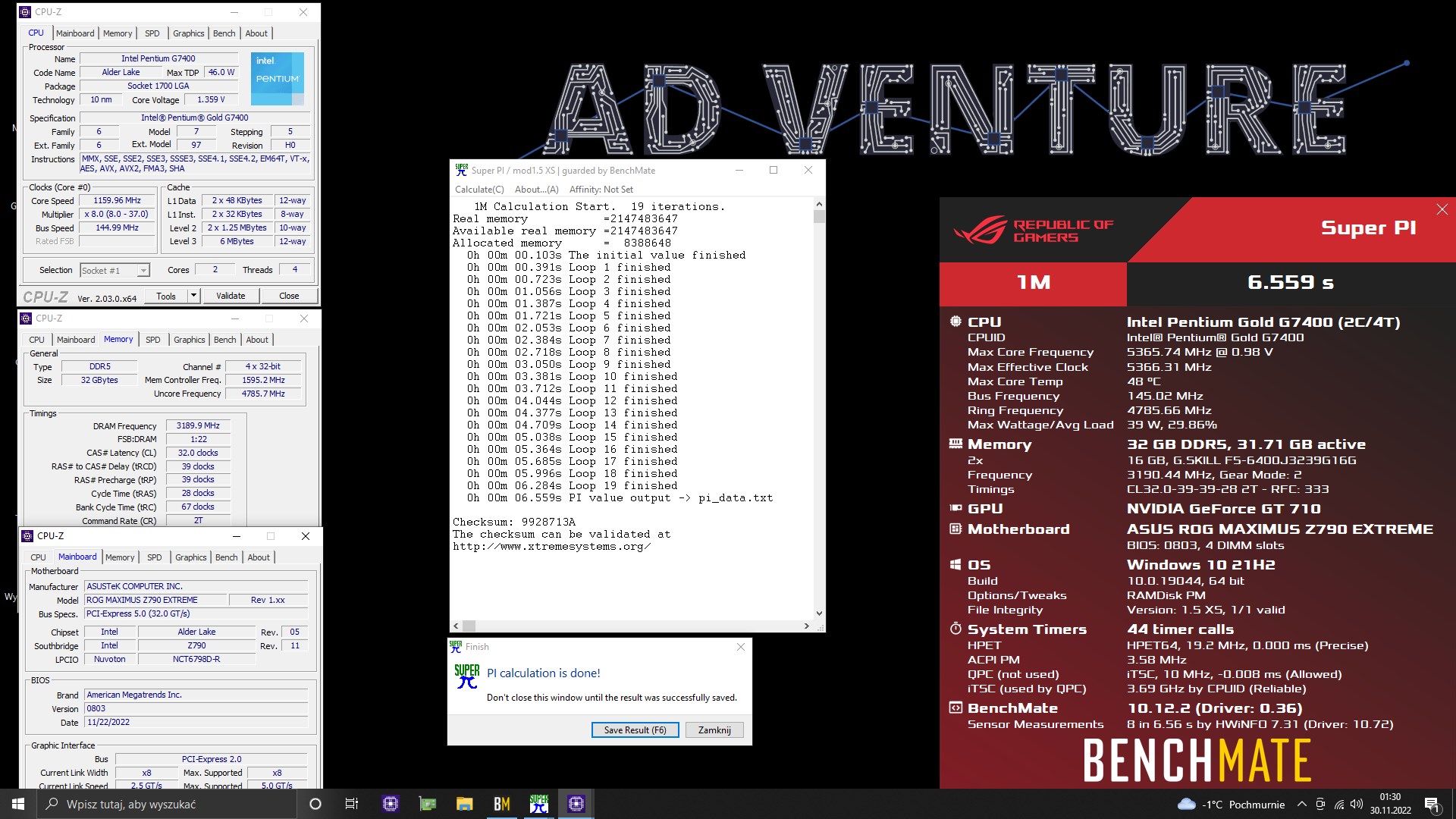Click the Republic of Gamers logo

1034,231
